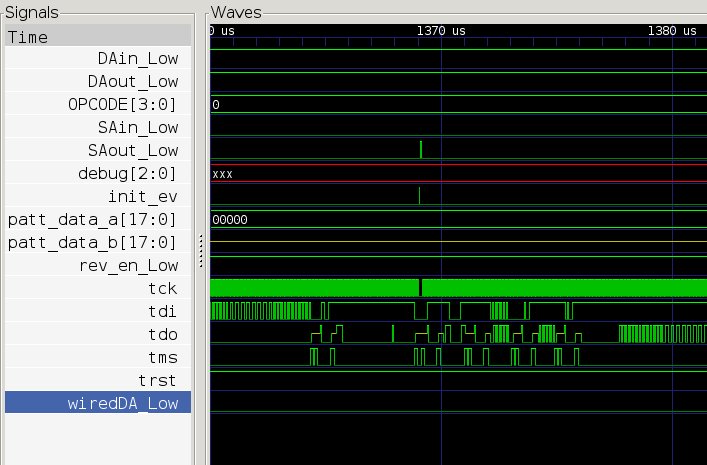This screenshot has height=465, width=707.
Task: Select the rev_en_Low signal
Action: pos(98,266)
